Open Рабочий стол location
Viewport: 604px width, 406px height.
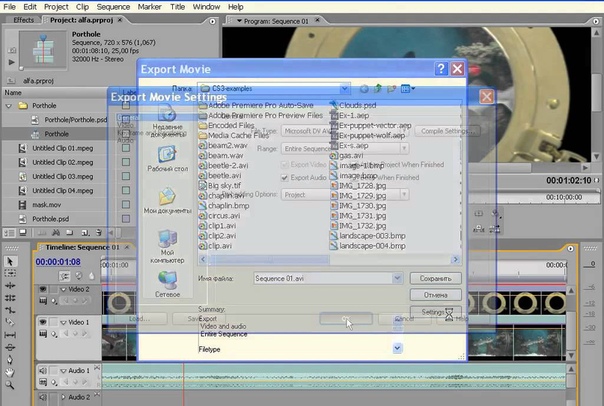click(168, 159)
